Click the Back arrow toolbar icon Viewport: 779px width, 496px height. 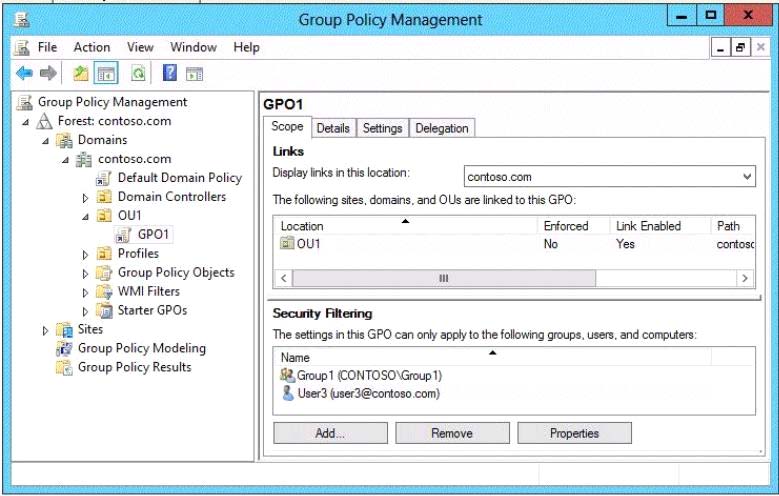(x=23, y=73)
